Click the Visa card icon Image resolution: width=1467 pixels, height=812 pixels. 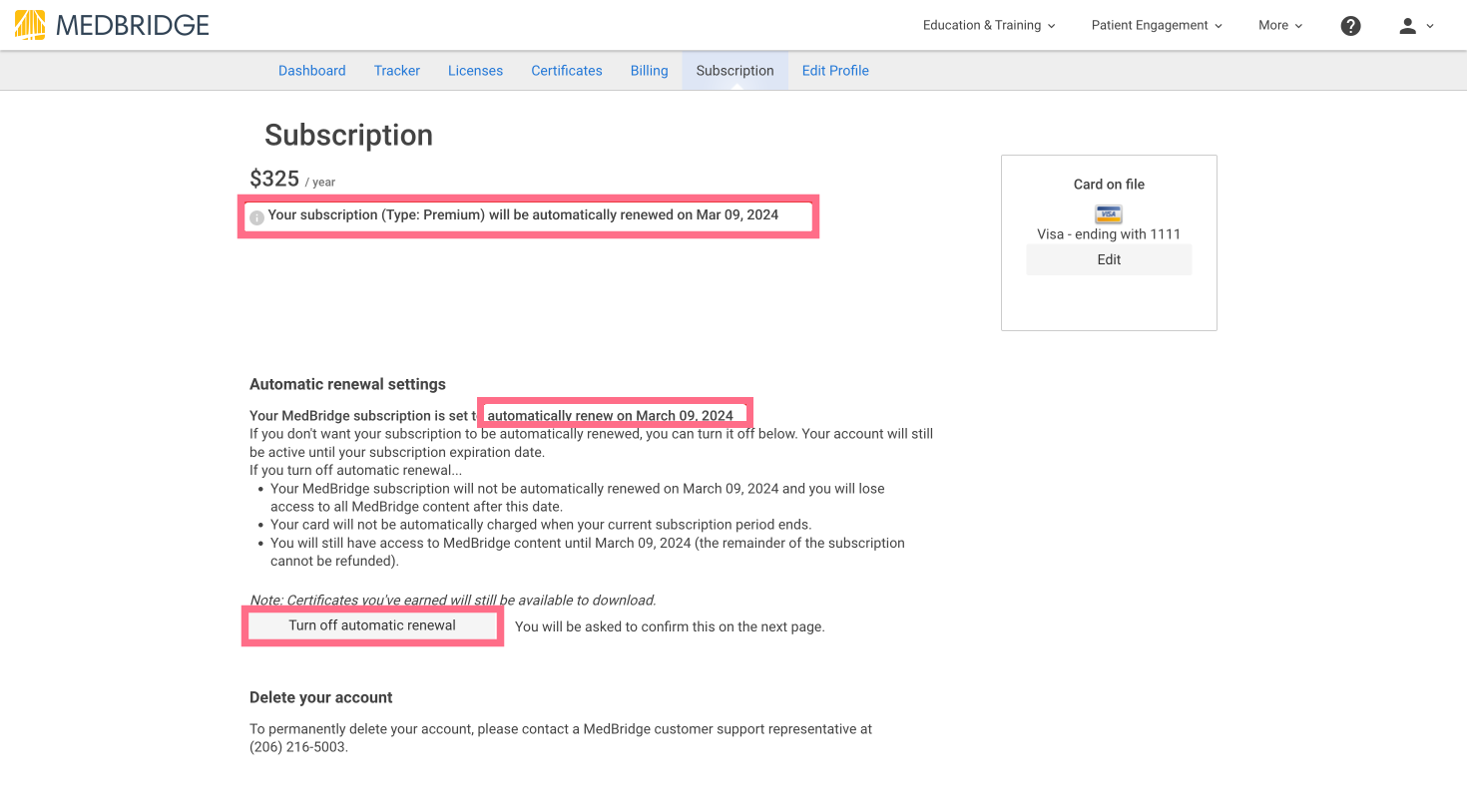coord(1109,213)
